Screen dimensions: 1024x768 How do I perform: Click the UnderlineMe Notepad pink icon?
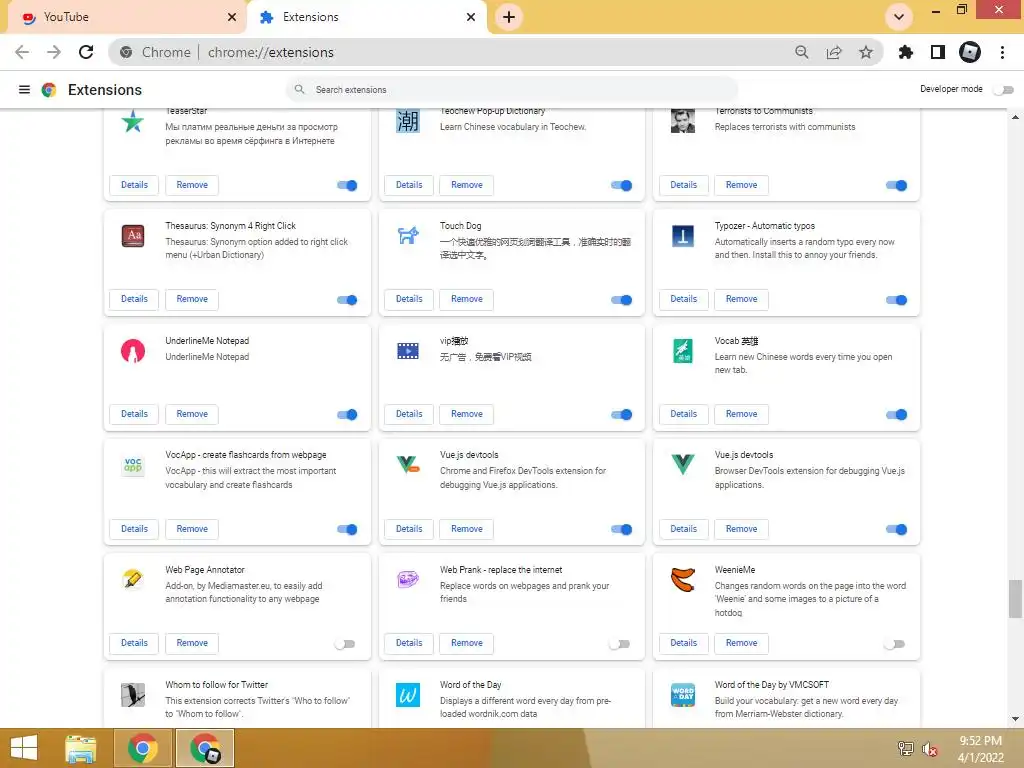coord(133,351)
